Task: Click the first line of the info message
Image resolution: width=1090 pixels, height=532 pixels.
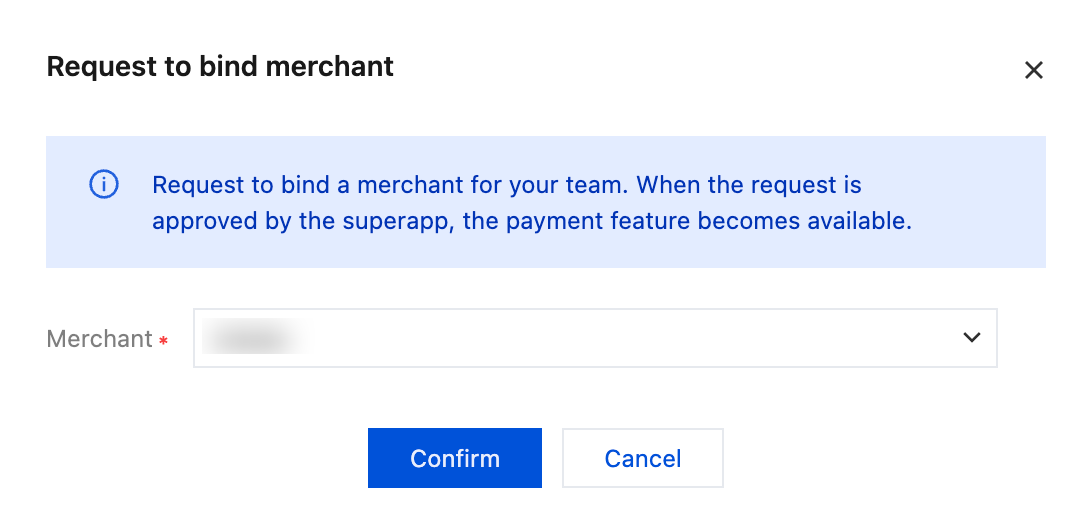Action: click(506, 185)
